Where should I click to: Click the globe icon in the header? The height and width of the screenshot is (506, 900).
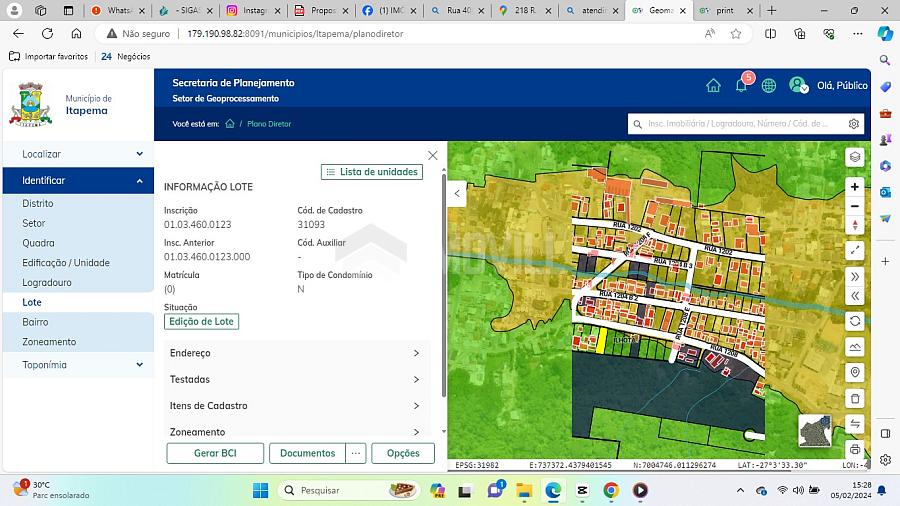click(x=769, y=86)
